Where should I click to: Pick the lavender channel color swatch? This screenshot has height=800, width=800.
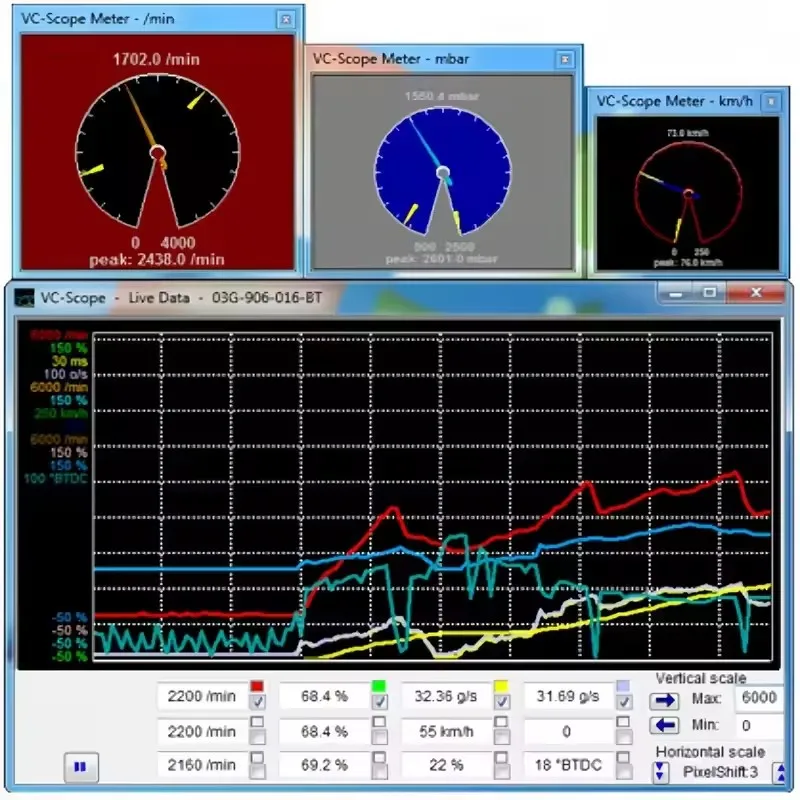coord(623,686)
